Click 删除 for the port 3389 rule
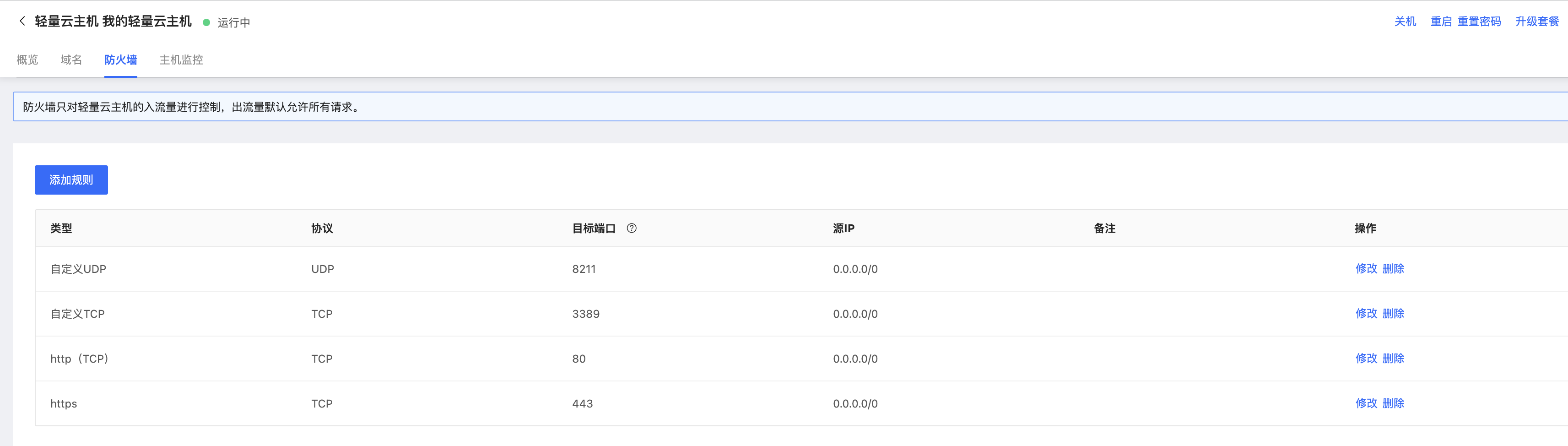 1393,313
